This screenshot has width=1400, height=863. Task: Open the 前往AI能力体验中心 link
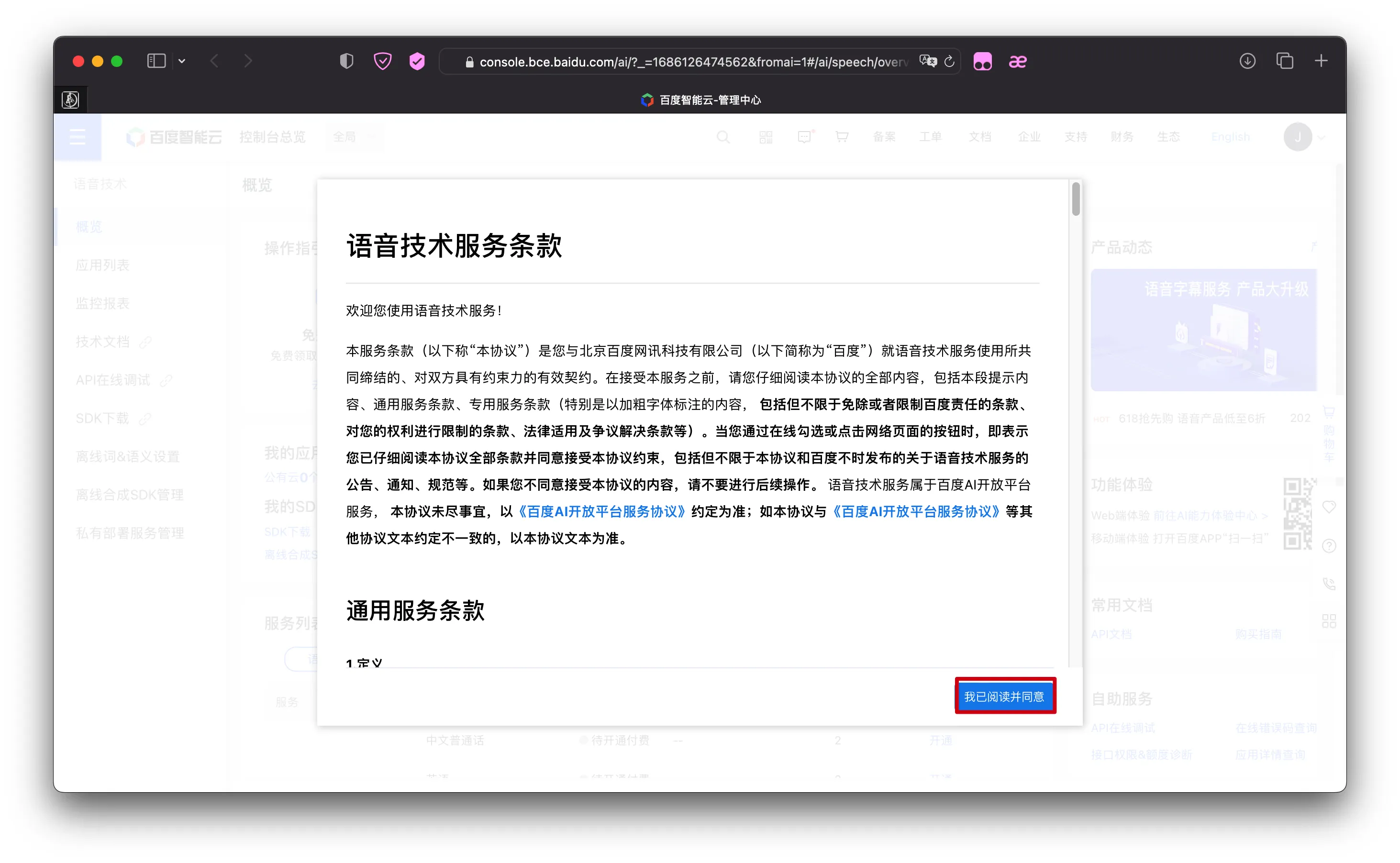(1211, 515)
